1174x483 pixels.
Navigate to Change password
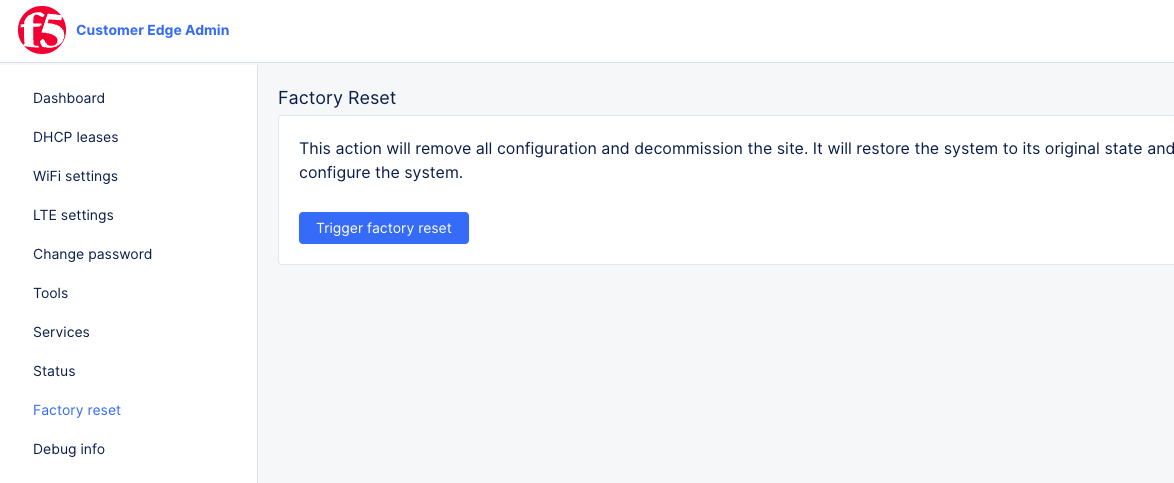(92, 254)
